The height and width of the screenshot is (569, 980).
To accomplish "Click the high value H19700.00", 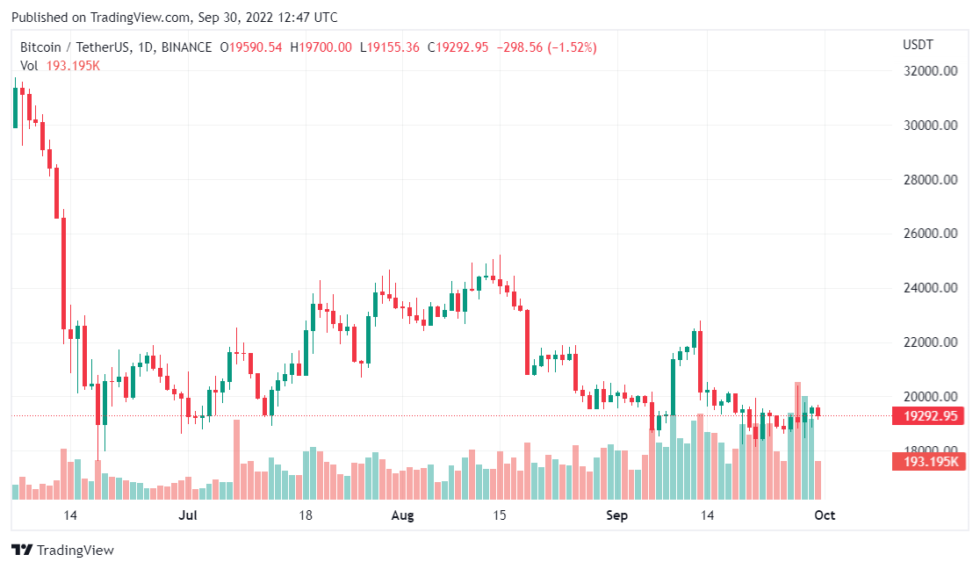I will pyautogui.click(x=321, y=47).
